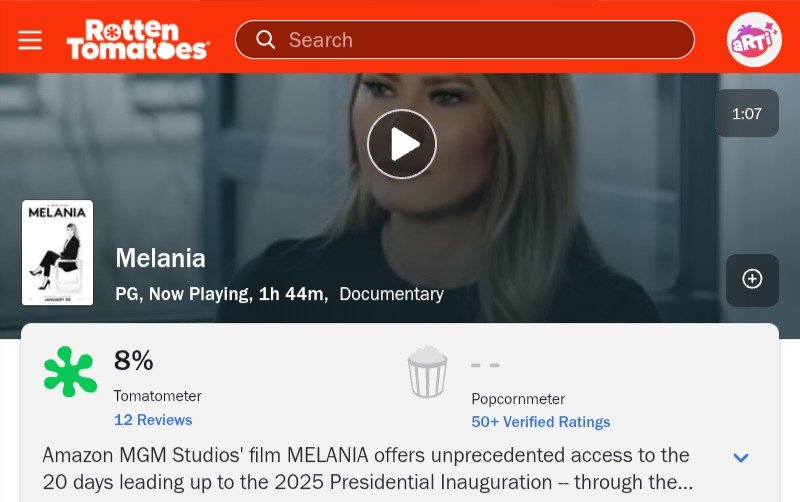
Task: Click the Tomatometer label
Action: 158,396
